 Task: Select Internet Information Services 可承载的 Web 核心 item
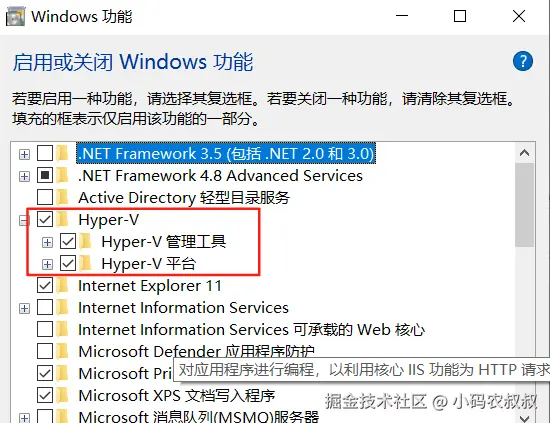click(x=251, y=330)
